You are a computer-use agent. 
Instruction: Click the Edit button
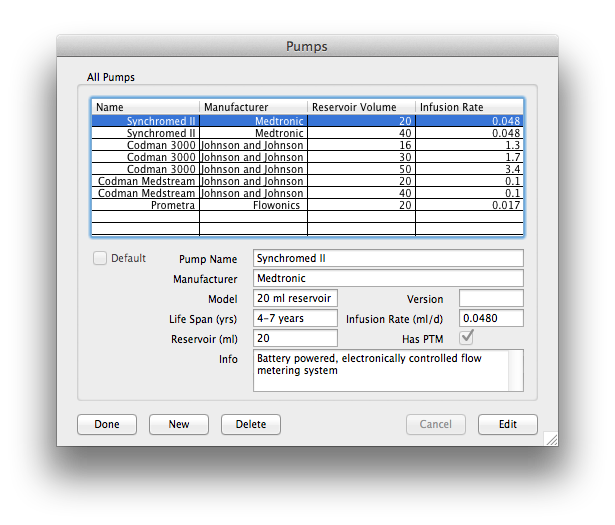pos(507,424)
